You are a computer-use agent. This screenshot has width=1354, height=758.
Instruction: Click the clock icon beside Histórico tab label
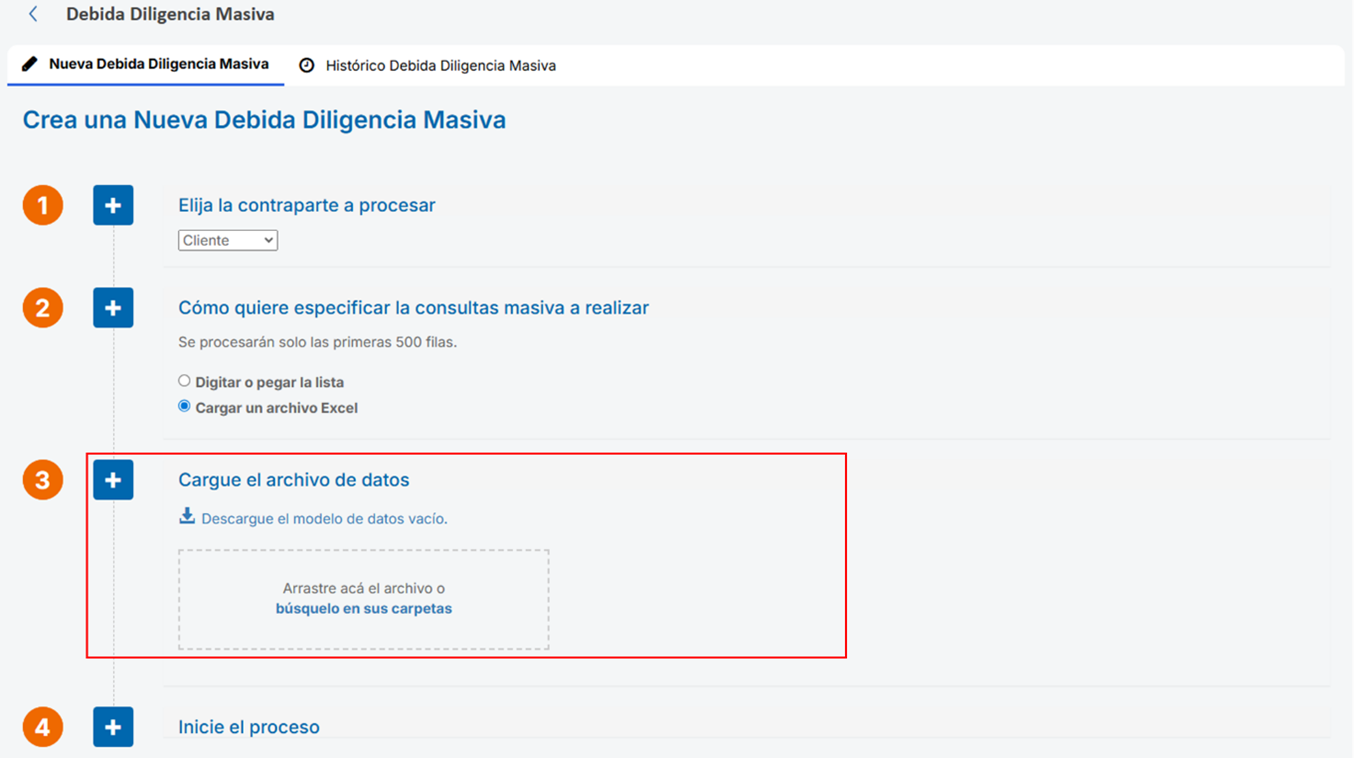pos(308,64)
